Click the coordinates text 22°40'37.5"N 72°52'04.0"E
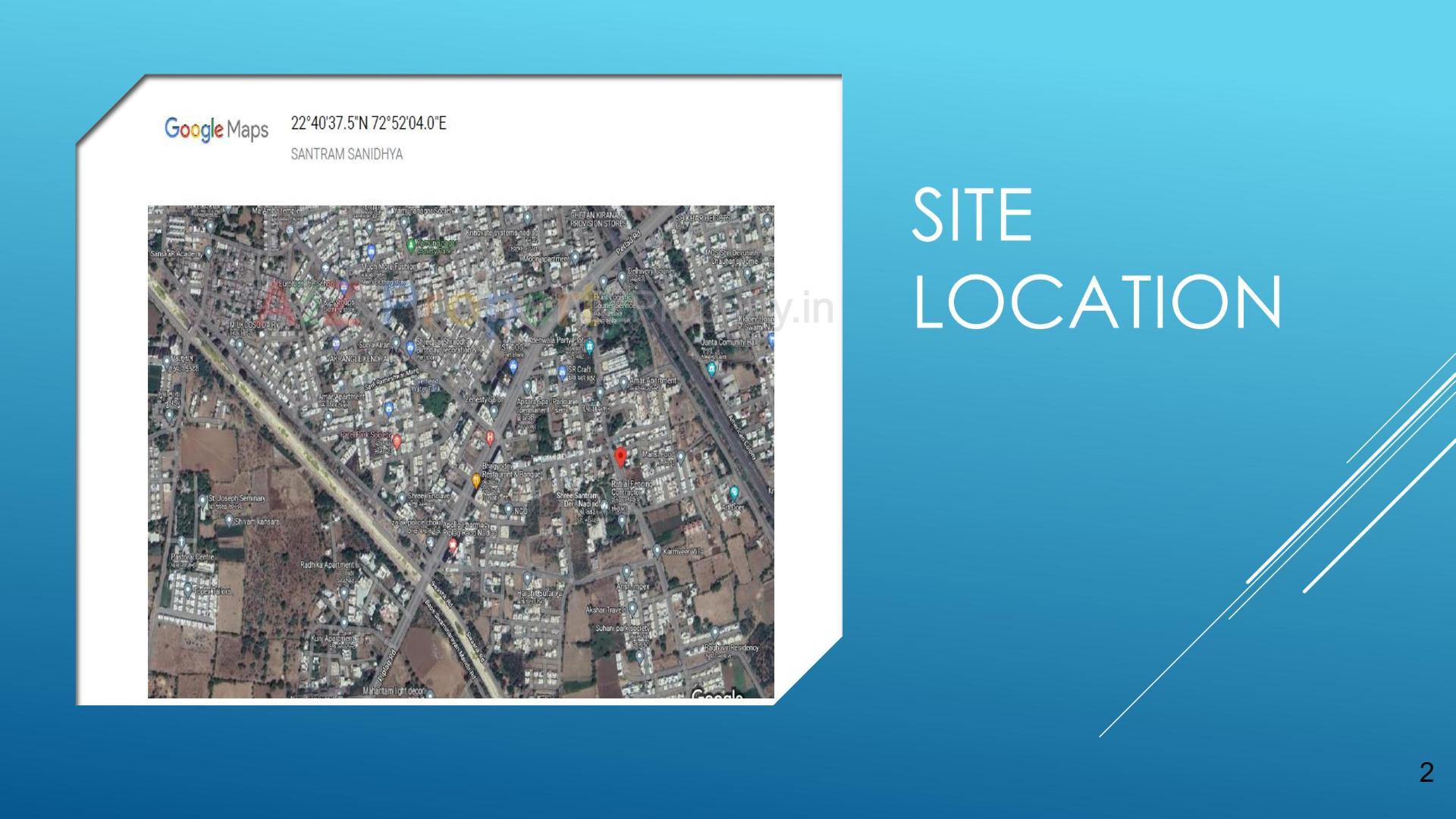This screenshot has height=819, width=1456. pyautogui.click(x=372, y=124)
